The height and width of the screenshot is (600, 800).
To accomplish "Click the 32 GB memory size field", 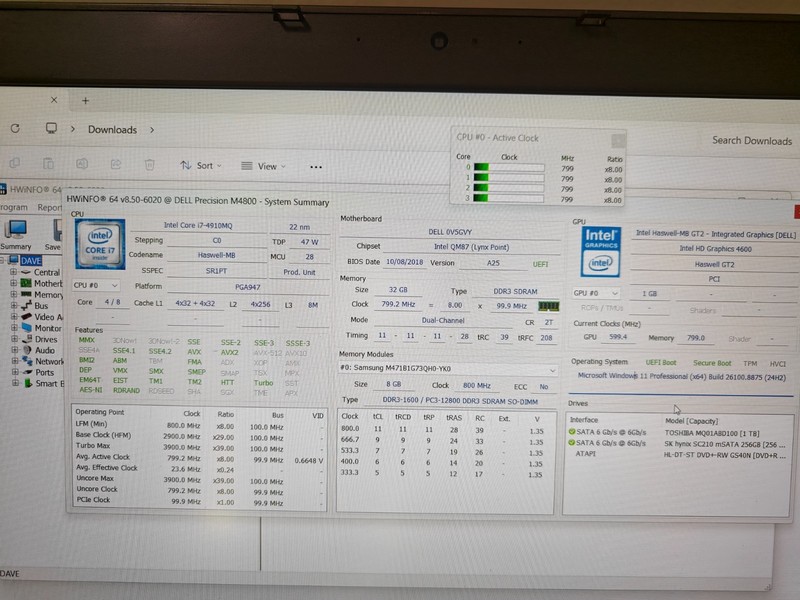I will point(398,290).
